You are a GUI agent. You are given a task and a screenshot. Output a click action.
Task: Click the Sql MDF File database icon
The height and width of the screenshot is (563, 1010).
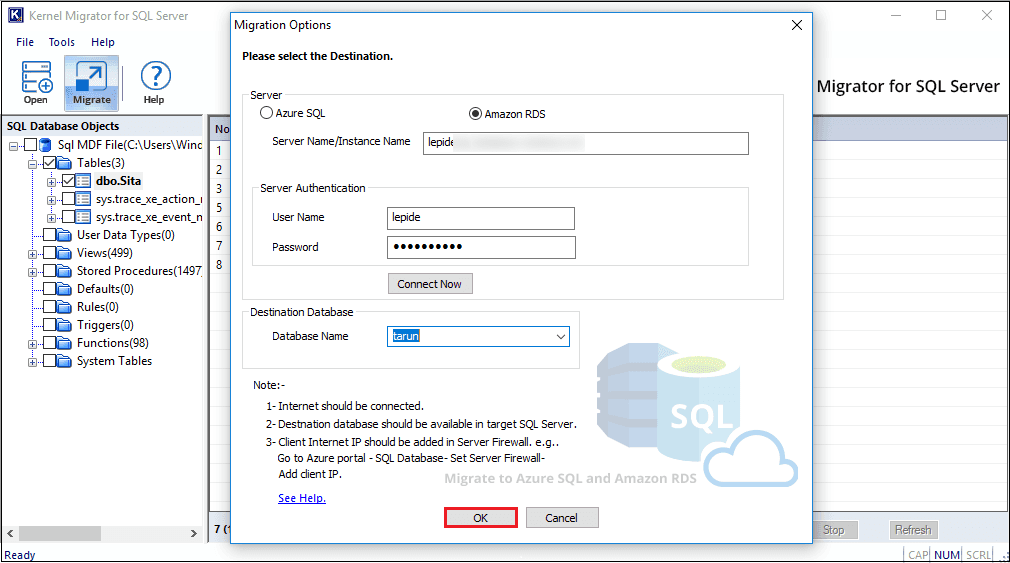45,145
